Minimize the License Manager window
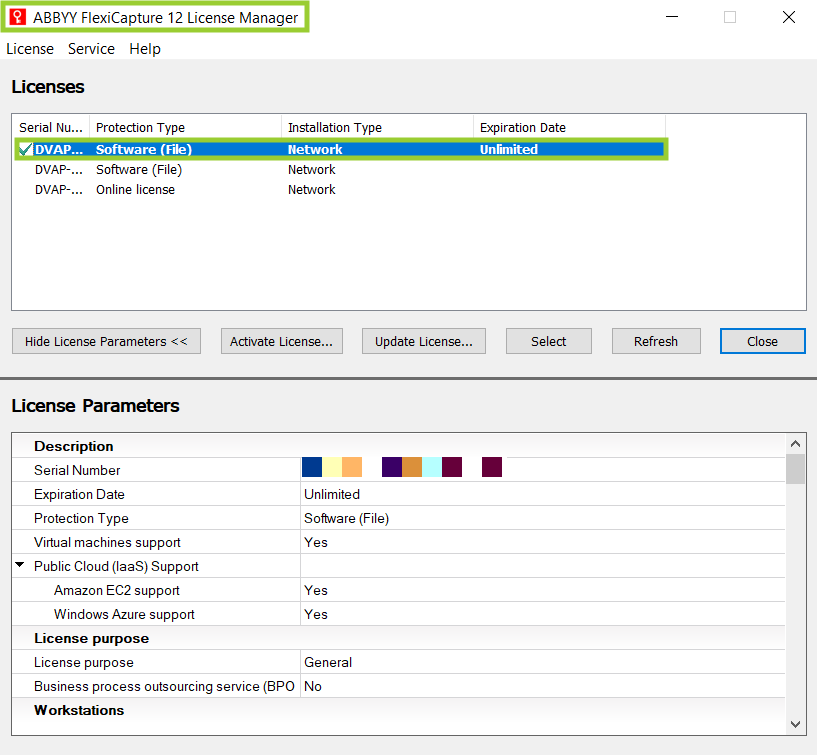Image resolution: width=817 pixels, height=755 pixels. [672, 17]
